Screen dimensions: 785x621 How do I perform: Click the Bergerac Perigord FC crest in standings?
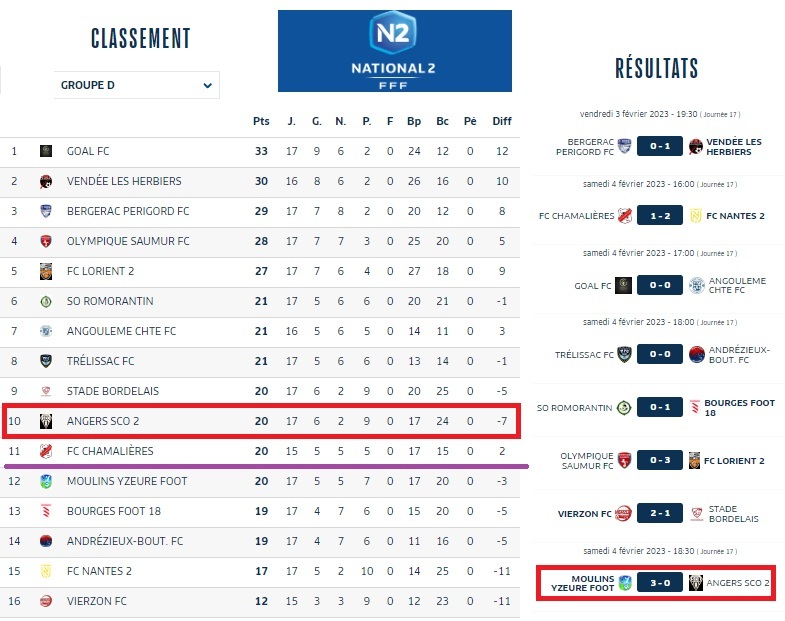pyautogui.click(x=46, y=211)
